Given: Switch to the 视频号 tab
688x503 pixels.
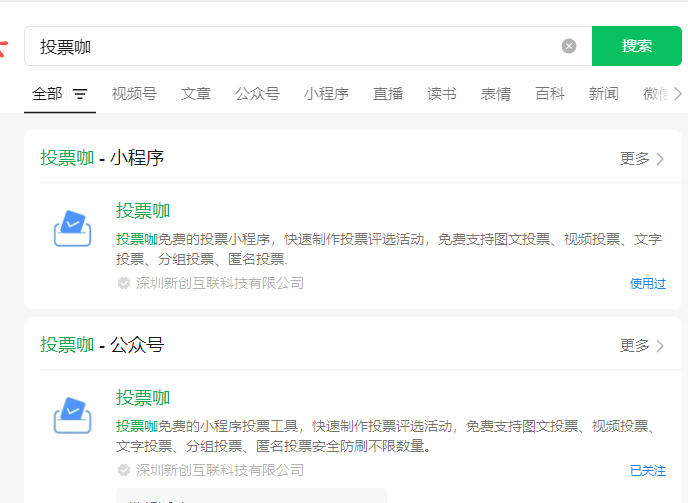Looking at the screenshot, I should pos(134,93).
